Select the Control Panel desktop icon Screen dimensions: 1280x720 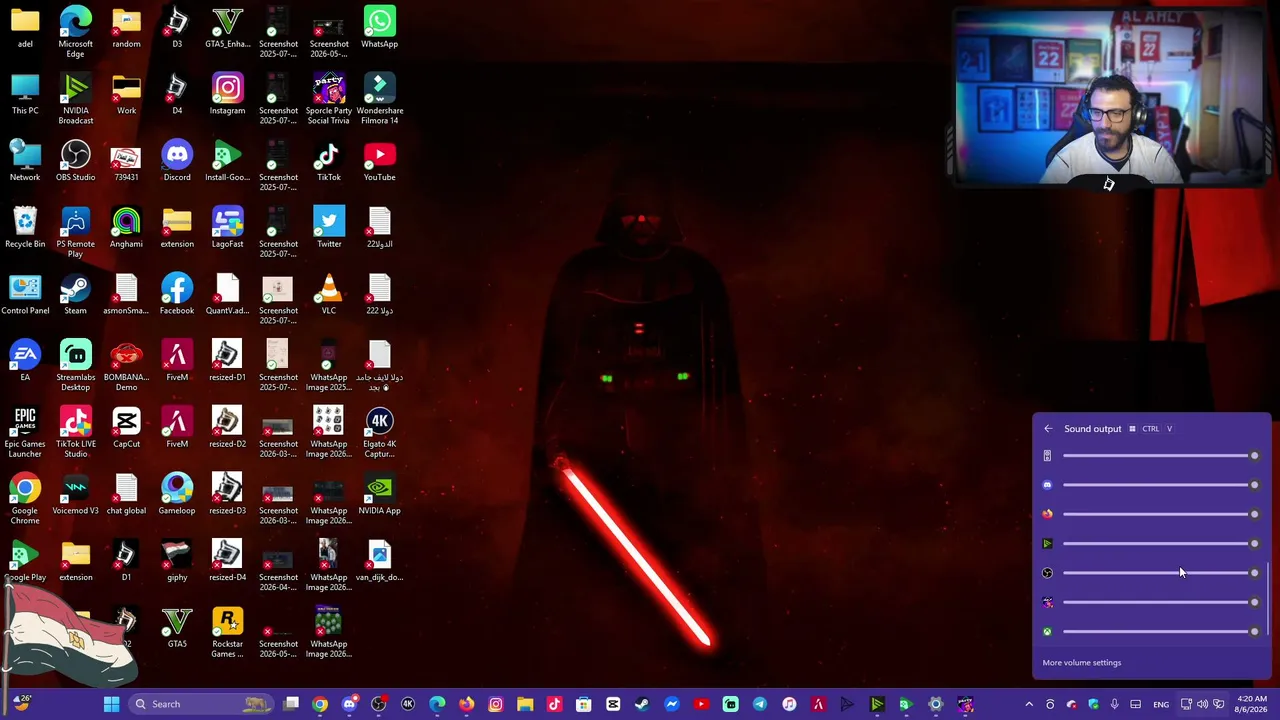pos(25,294)
